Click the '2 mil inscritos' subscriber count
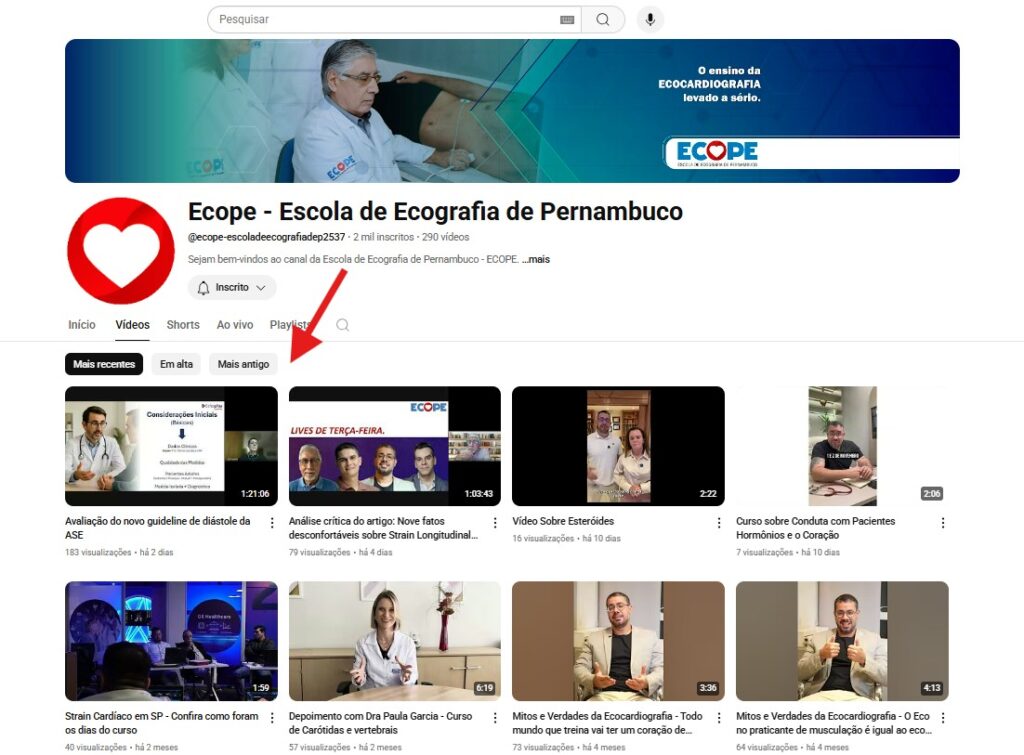Screen dimensions: 1024x755 point(383,237)
